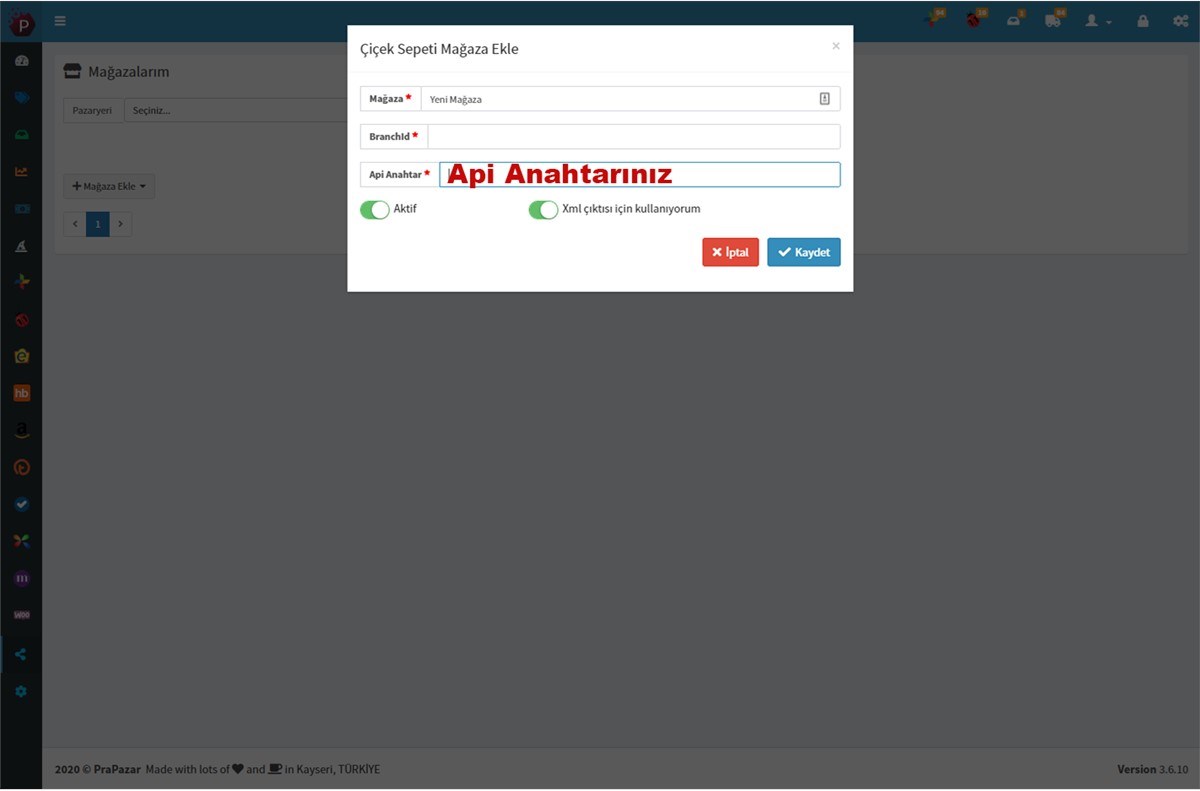The image size is (1200, 791).
Task: Toggle the 'Xml çıktısı için kullanıyorum' switch
Action: tap(543, 210)
